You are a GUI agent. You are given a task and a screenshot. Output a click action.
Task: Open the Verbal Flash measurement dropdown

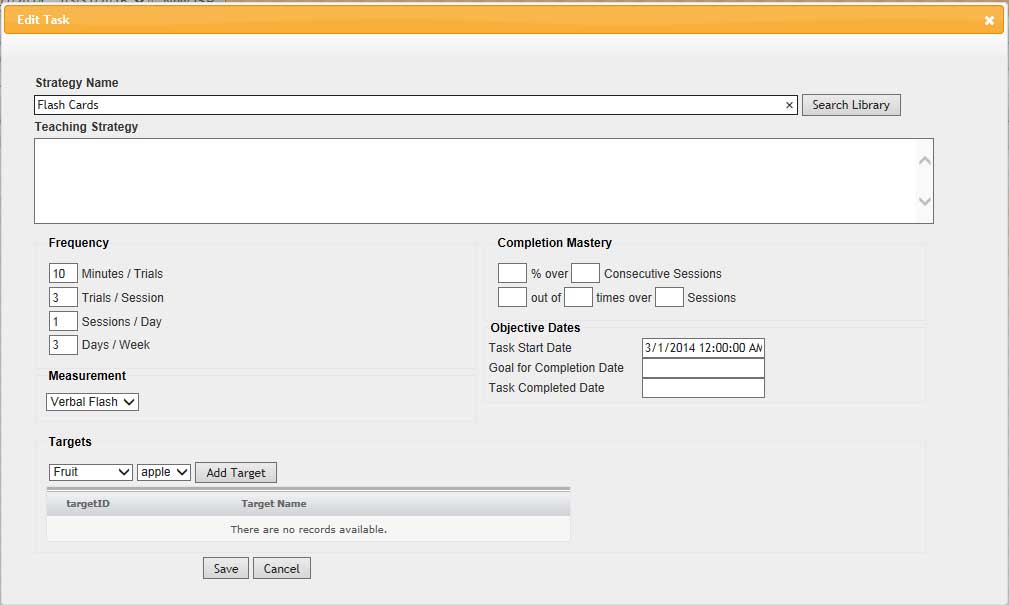pyautogui.click(x=92, y=402)
